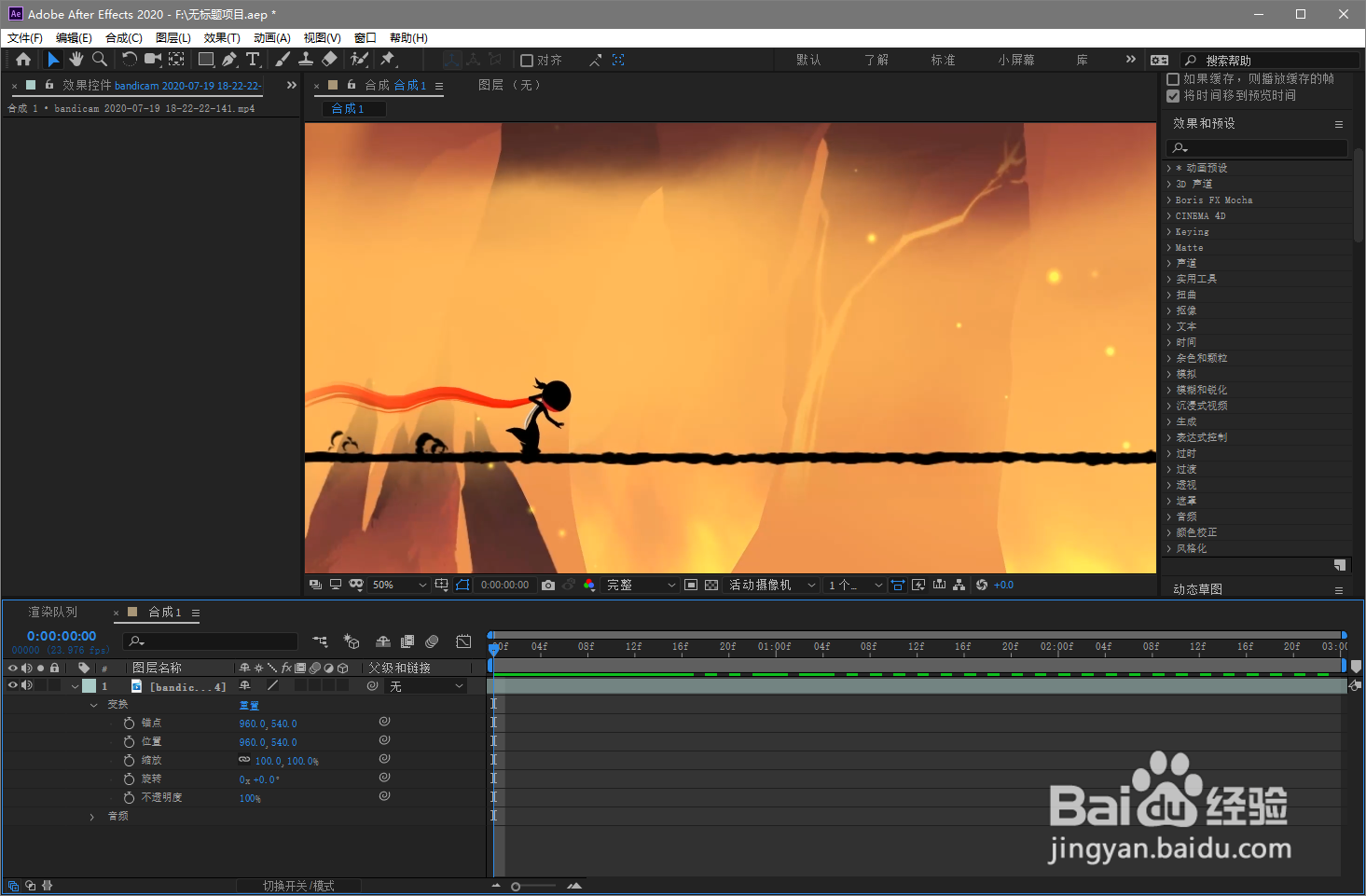
Task: Enable motion blur icon in timeline
Action: coord(432,641)
